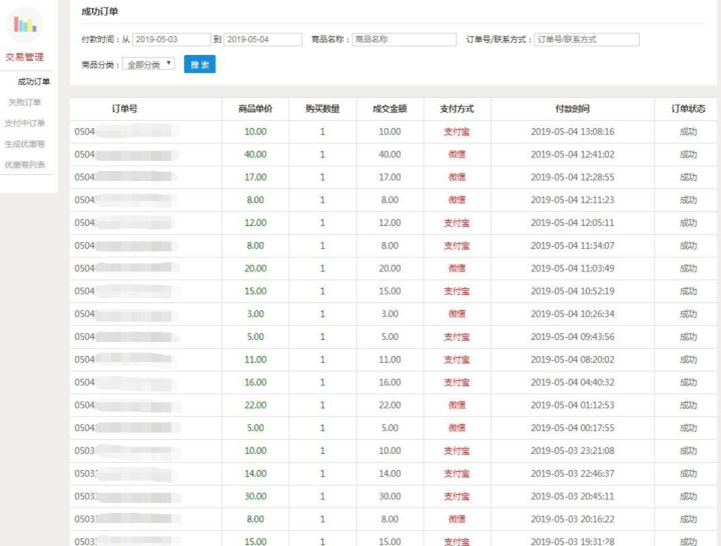Image resolution: width=721 pixels, height=546 pixels.
Task: Click the 付款时间 column header
Action: [572, 109]
